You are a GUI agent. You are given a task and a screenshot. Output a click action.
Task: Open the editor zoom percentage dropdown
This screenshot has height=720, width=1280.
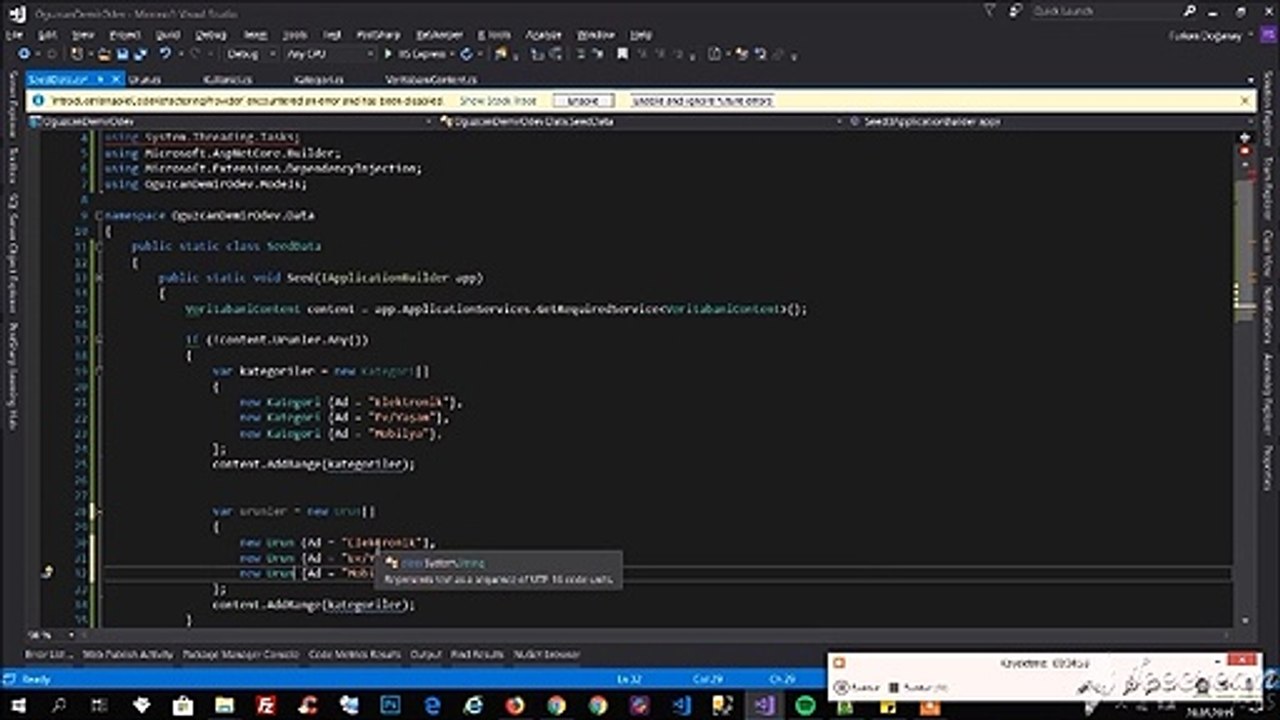53,635
